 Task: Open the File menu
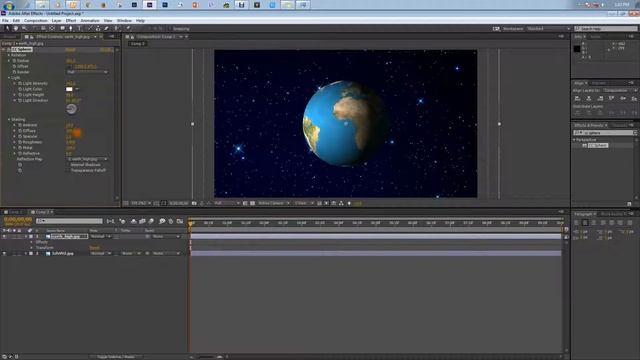click(x=5, y=20)
